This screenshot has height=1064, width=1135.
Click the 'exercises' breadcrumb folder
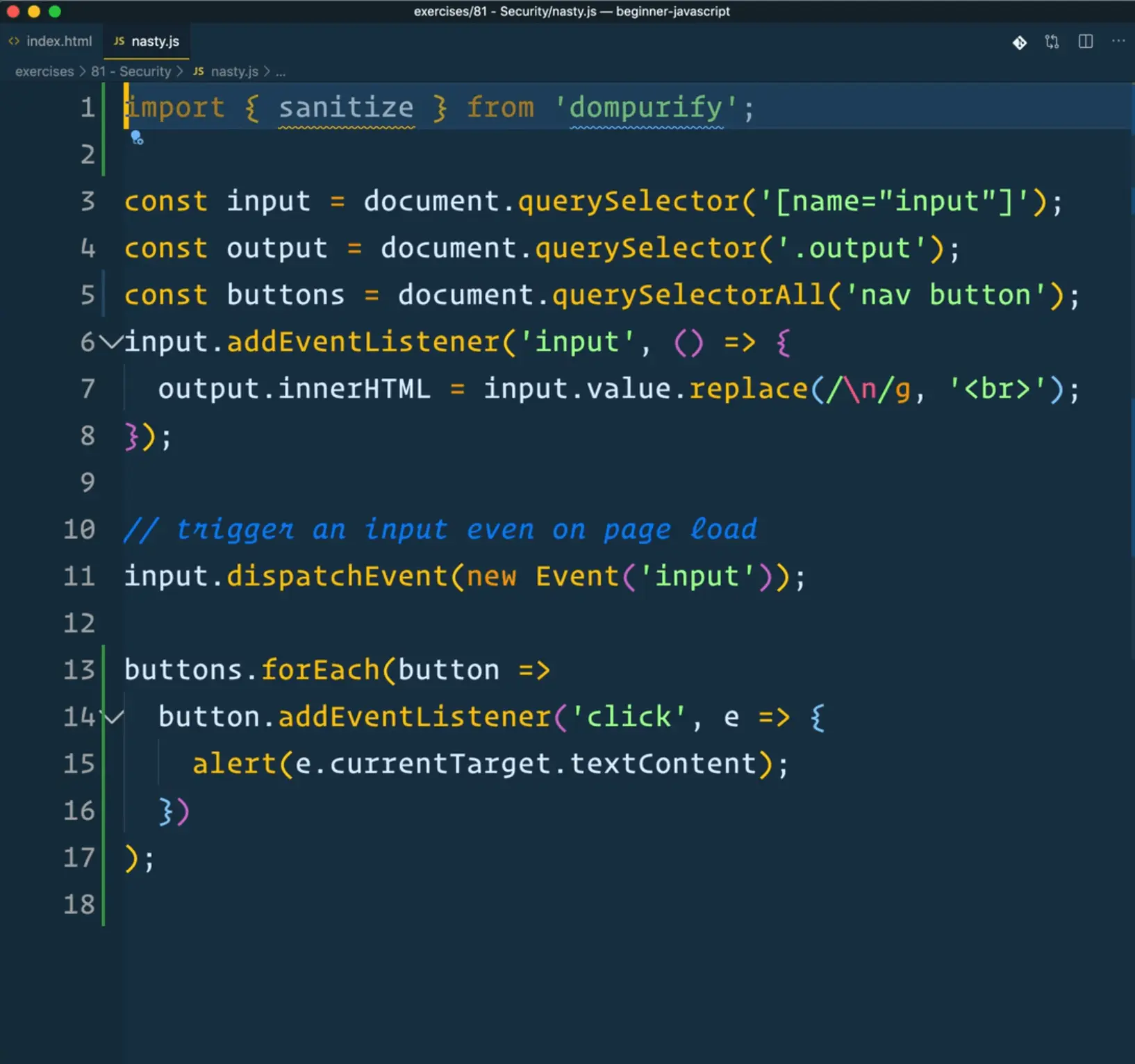tap(44, 72)
